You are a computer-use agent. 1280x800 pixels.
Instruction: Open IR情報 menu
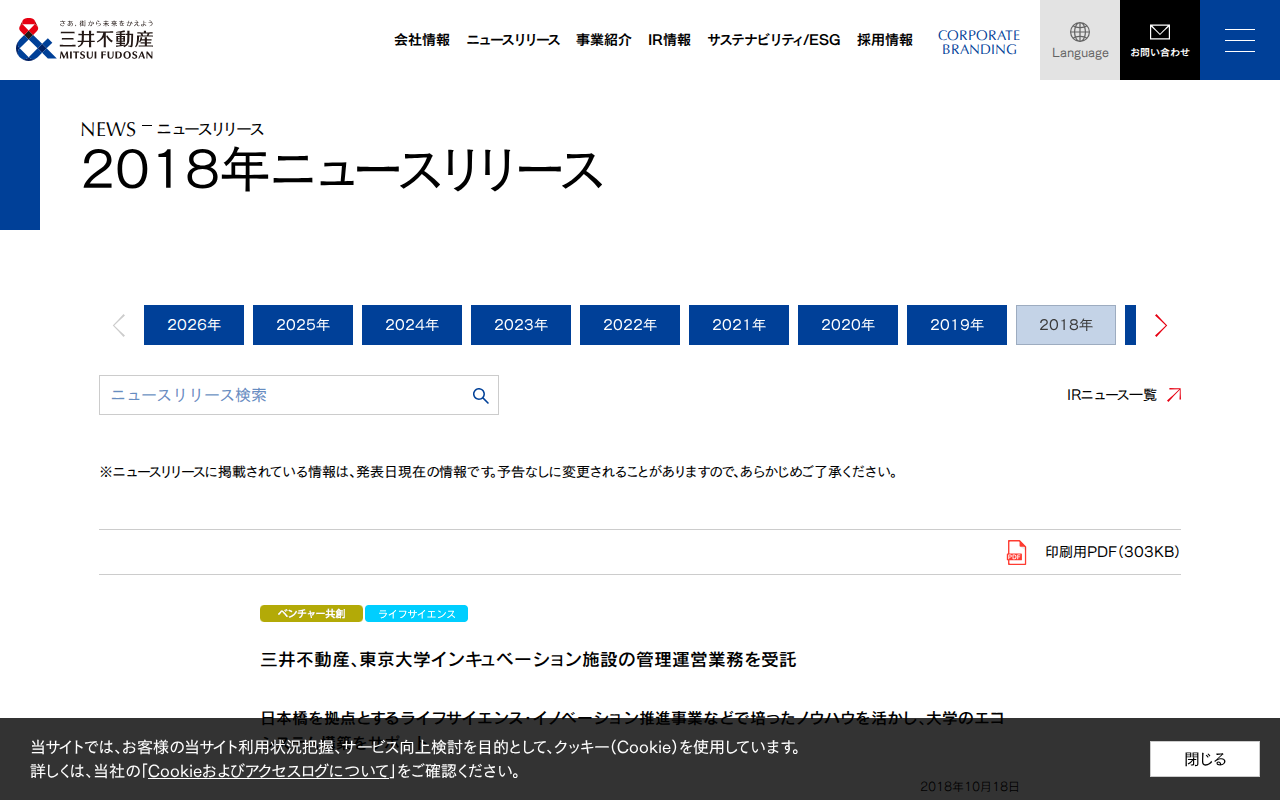point(669,40)
